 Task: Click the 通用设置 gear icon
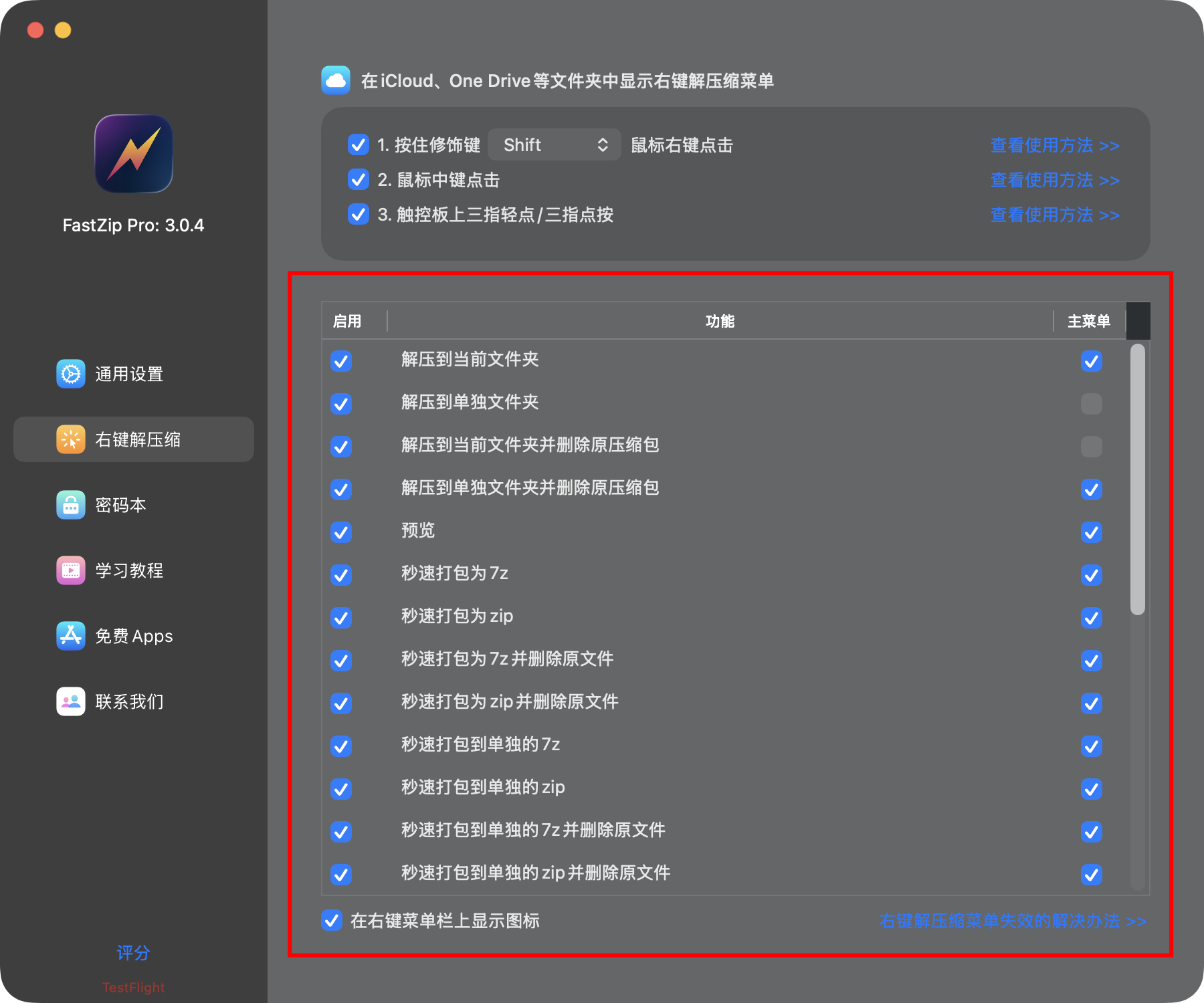pos(70,374)
